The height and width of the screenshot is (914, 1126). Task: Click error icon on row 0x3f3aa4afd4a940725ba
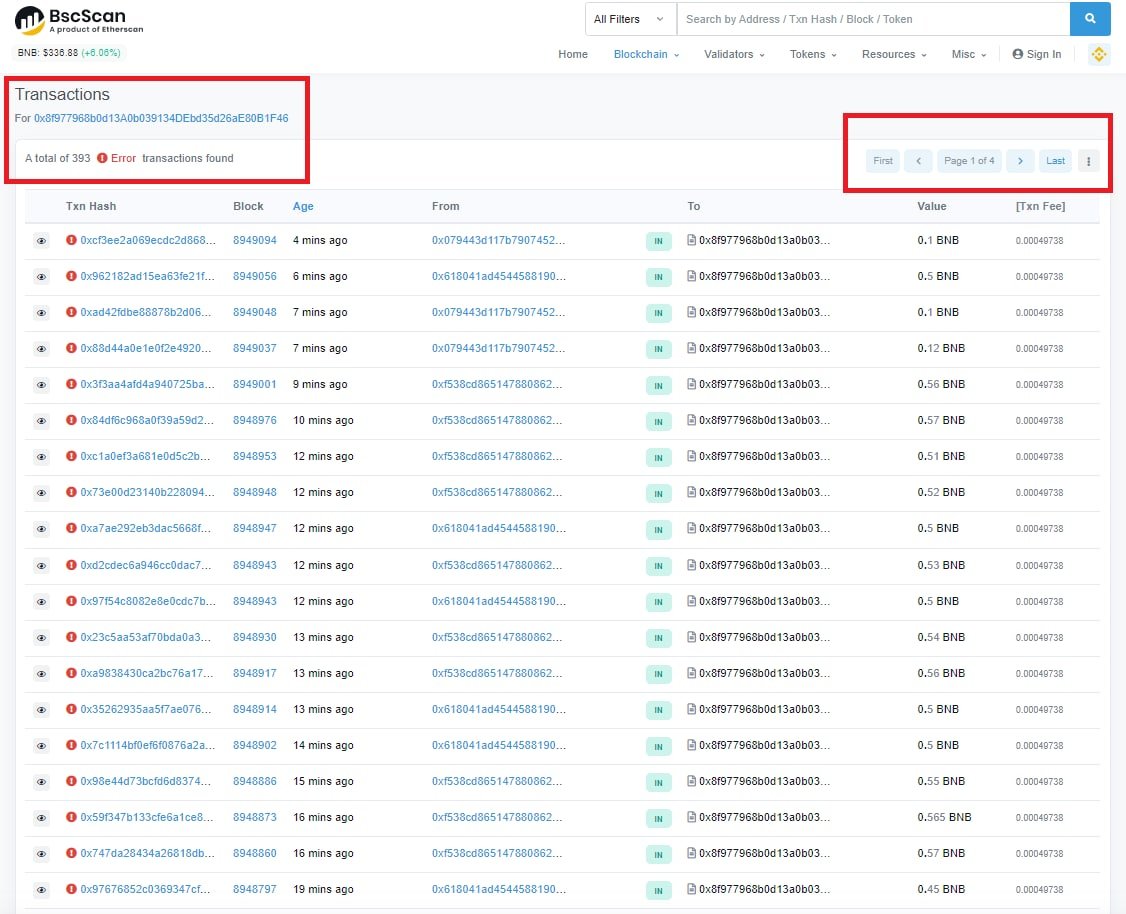[71, 384]
